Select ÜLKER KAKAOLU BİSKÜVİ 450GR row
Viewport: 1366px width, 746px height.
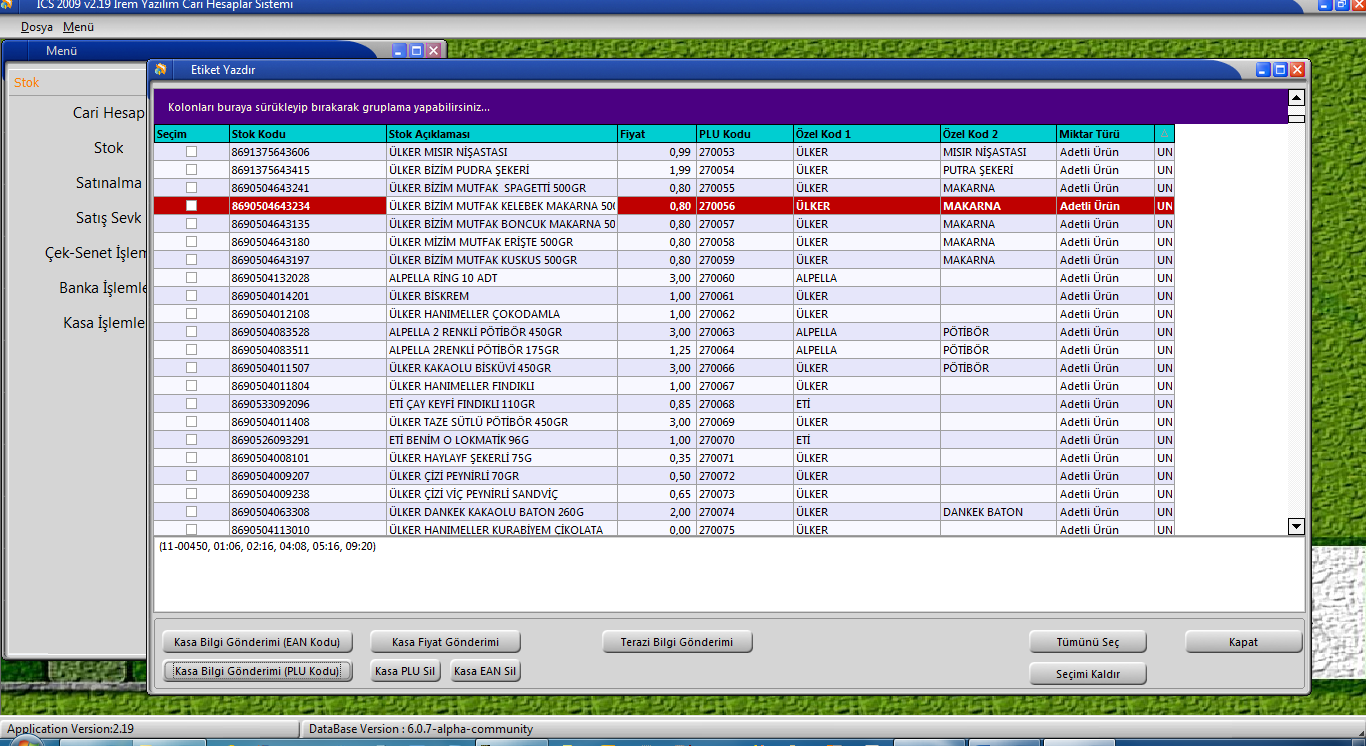(664, 368)
